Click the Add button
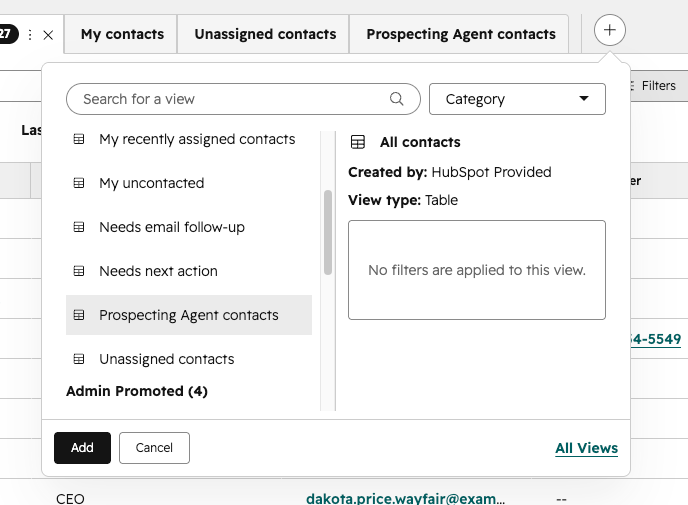The width and height of the screenshot is (688, 505). [x=82, y=448]
